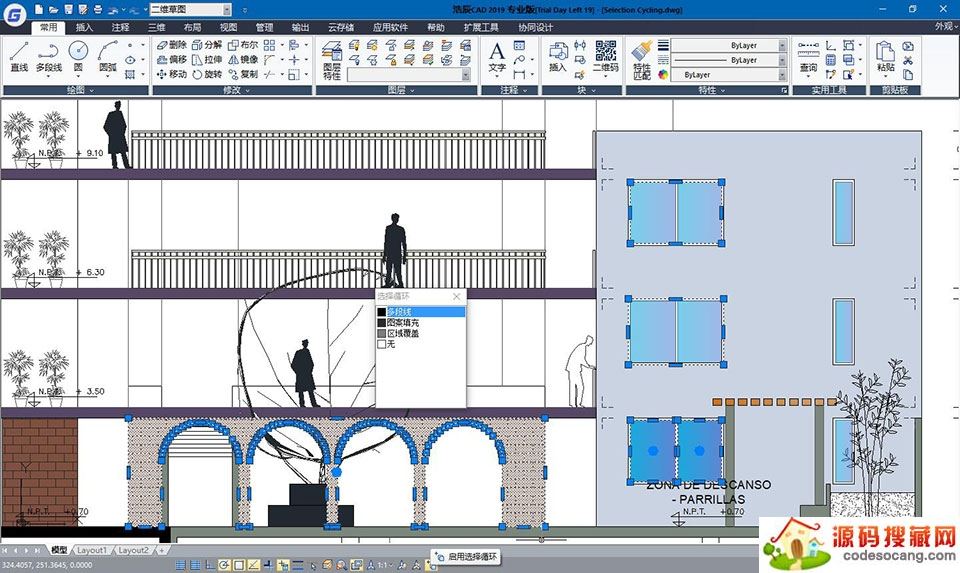
Task: Open the Layout1 tab
Action: click(x=92, y=550)
